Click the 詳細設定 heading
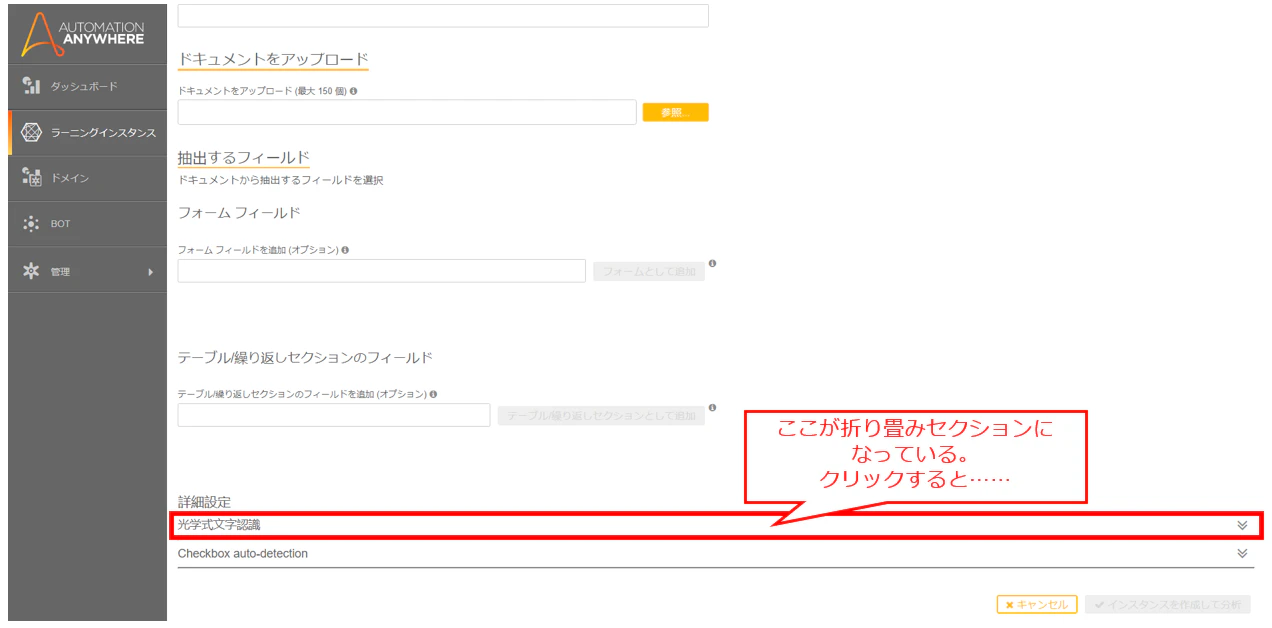Image resolution: width=1272 pixels, height=628 pixels. pyautogui.click(x=204, y=501)
